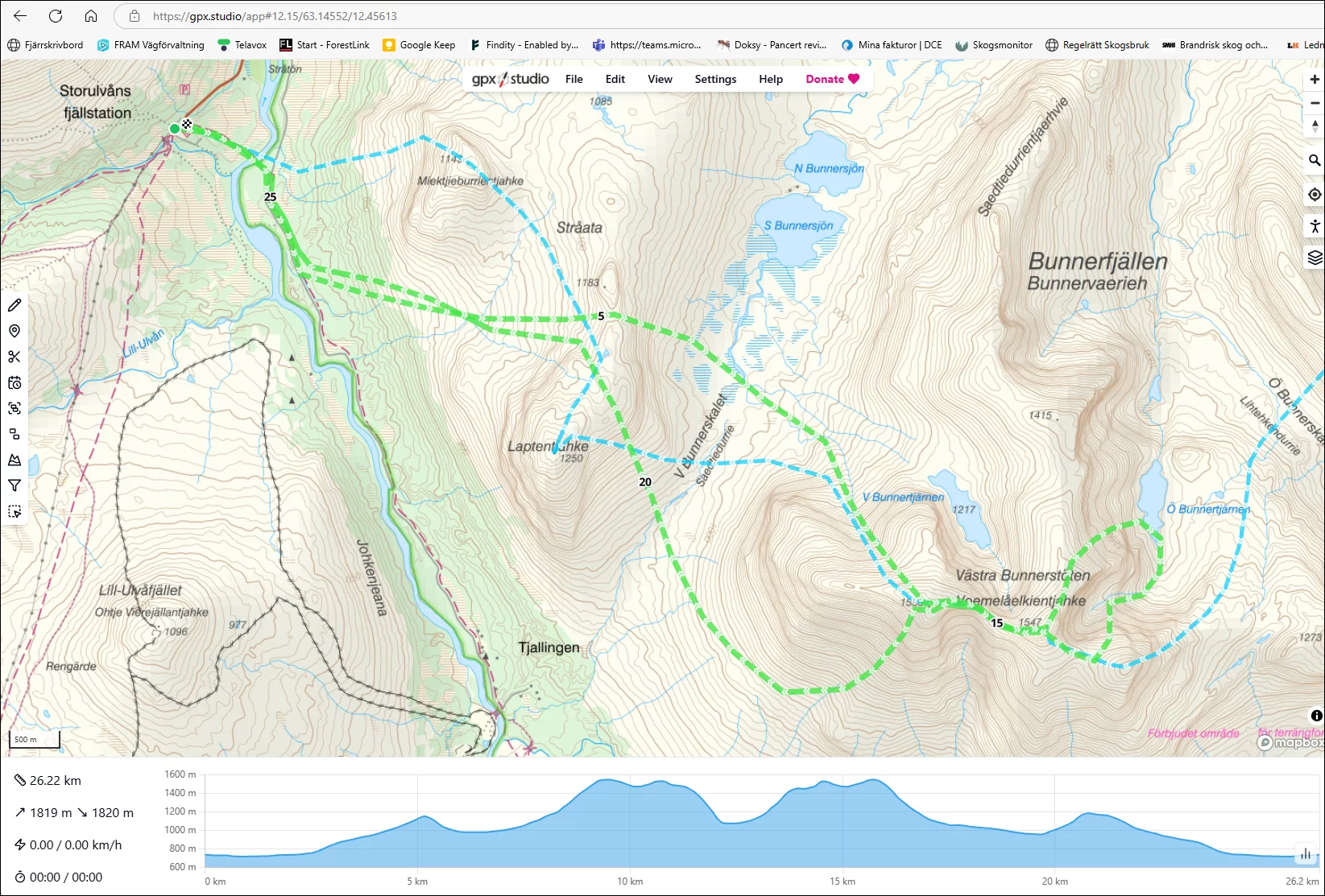1325x896 pixels.
Task: Click the funnel reduce-points tool
Action: 14,485
